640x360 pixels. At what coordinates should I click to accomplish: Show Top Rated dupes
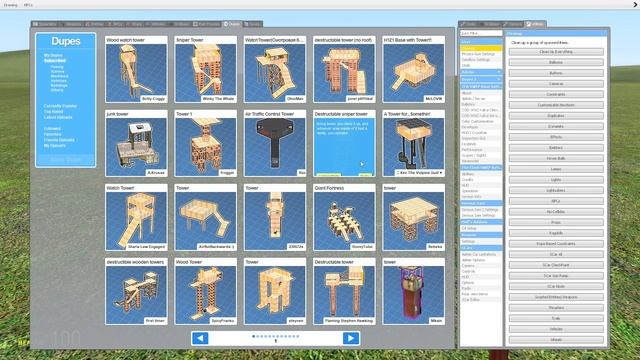point(53,111)
